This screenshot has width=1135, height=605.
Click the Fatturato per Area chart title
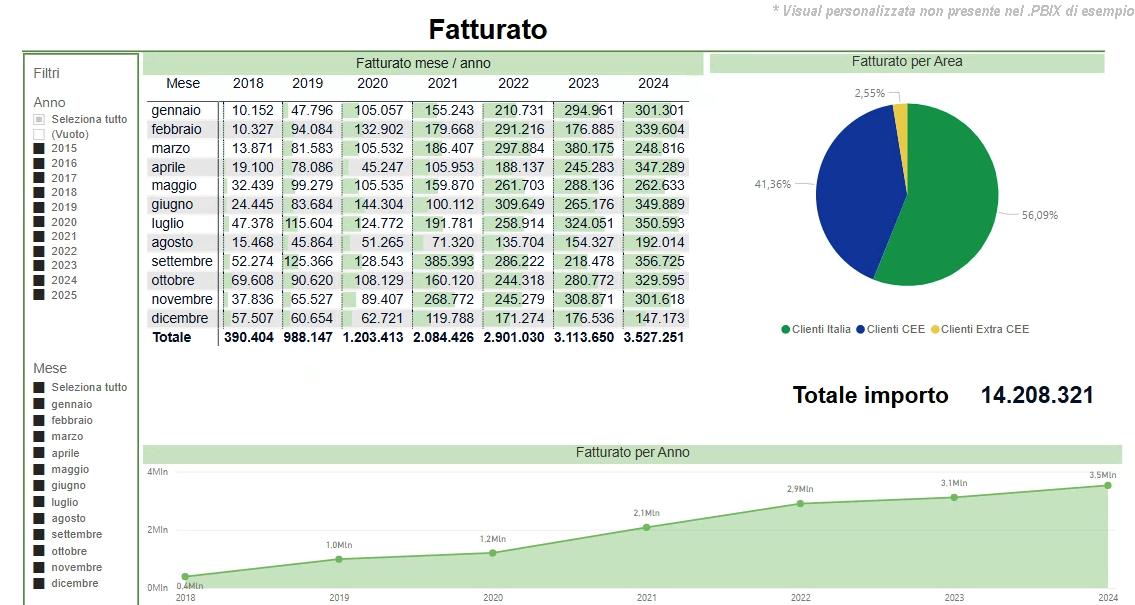point(907,62)
